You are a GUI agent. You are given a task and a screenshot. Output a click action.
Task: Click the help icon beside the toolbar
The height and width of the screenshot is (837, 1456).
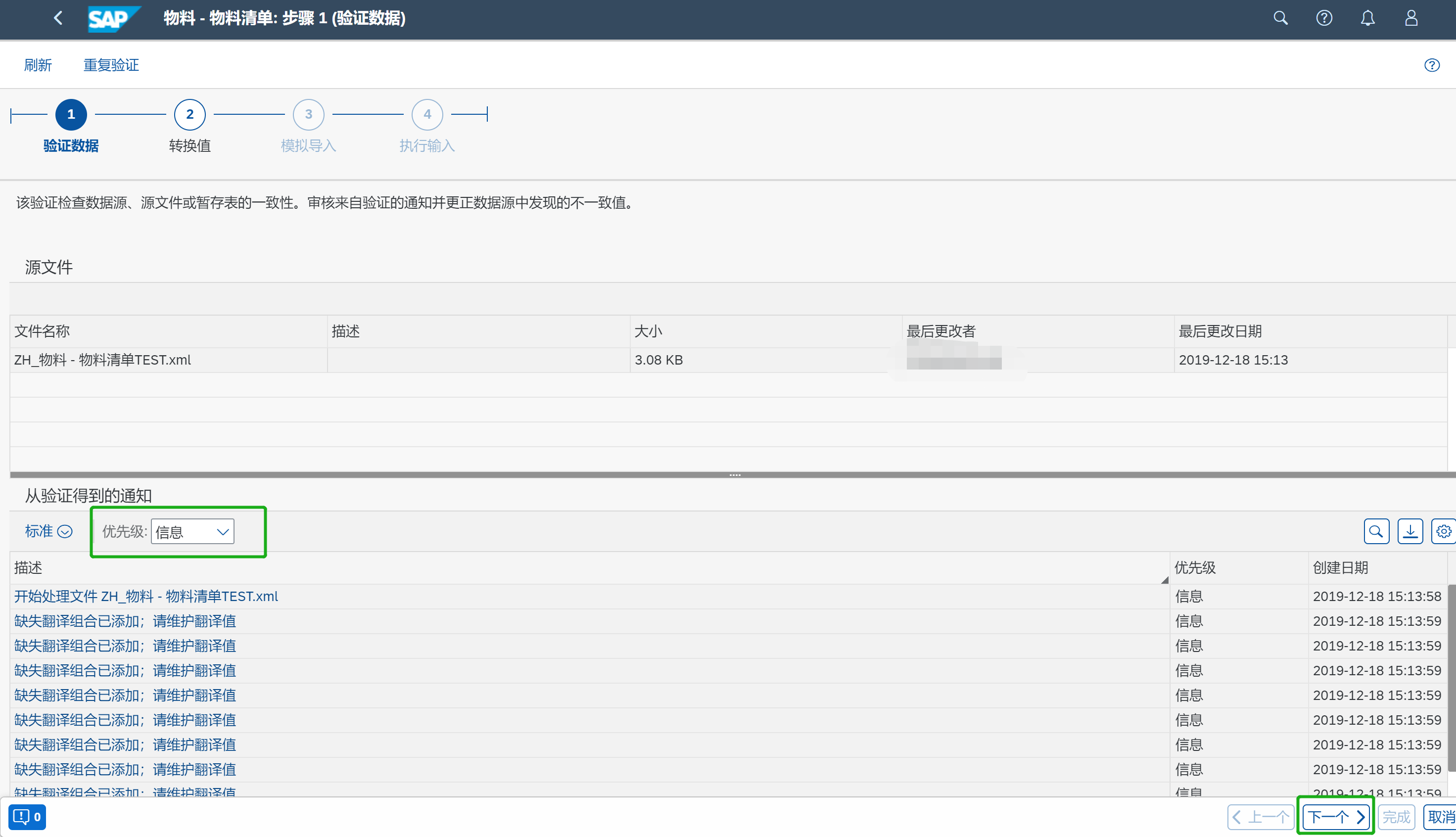(1431, 65)
